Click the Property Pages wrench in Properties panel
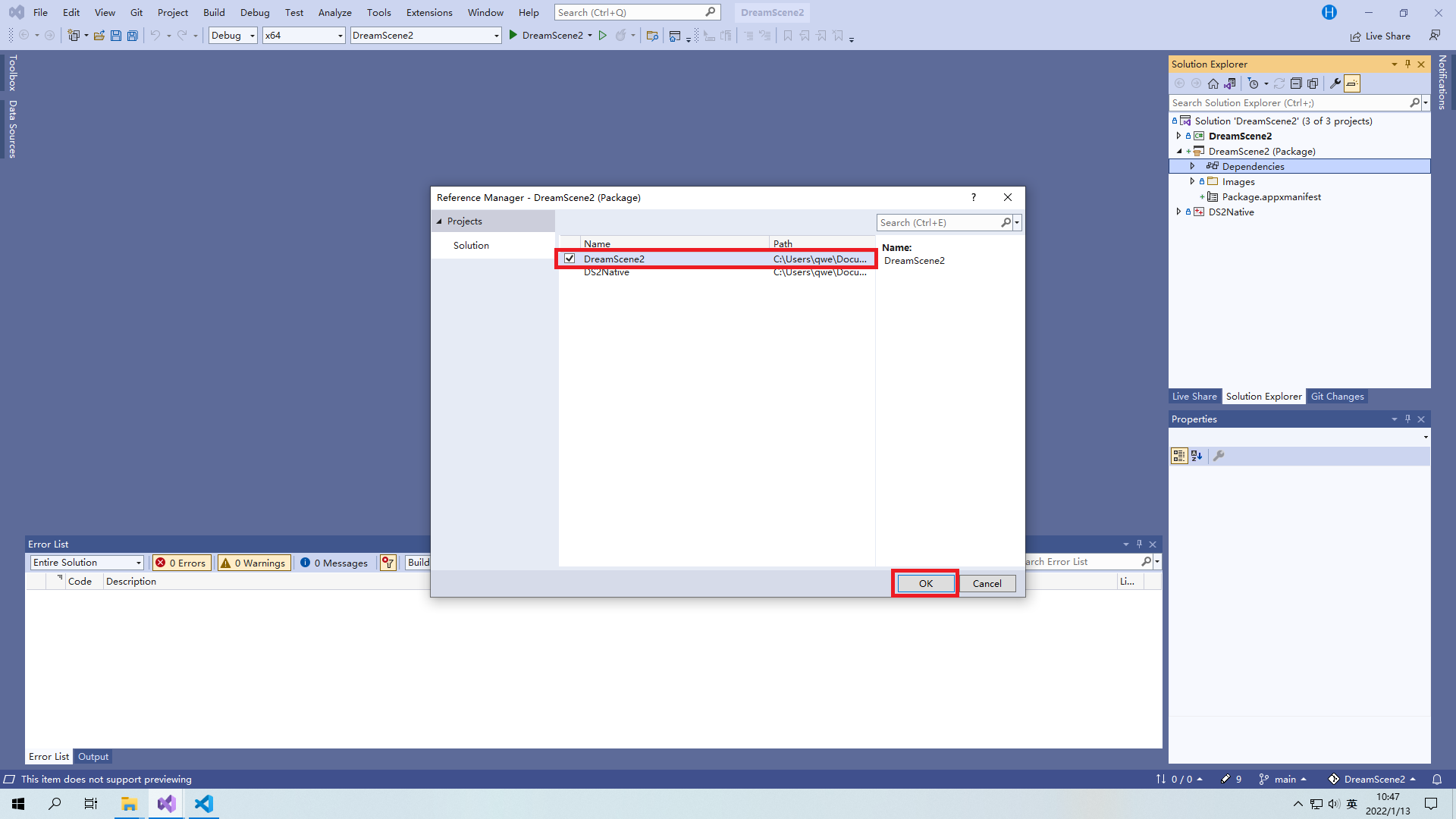The height and width of the screenshot is (819, 1456). coord(1219,456)
